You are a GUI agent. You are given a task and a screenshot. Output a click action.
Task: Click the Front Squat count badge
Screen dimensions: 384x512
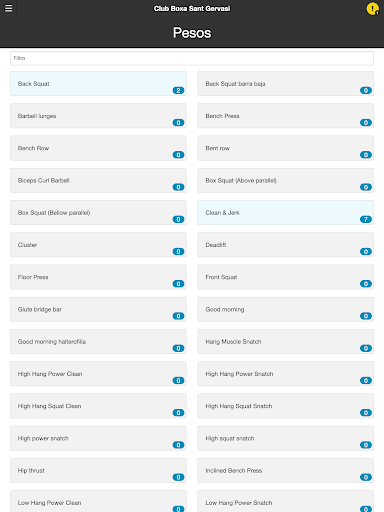(366, 284)
